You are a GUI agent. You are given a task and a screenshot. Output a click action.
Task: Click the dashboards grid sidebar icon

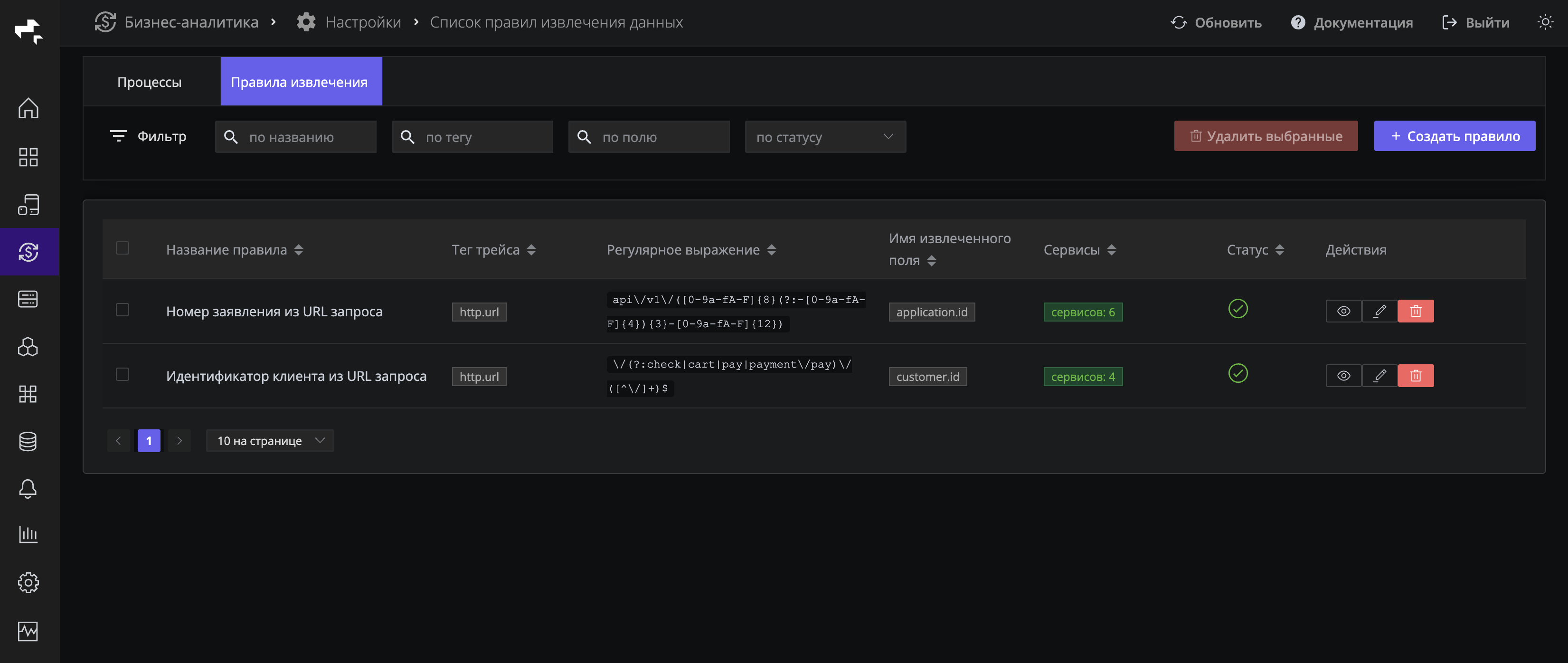(x=28, y=157)
